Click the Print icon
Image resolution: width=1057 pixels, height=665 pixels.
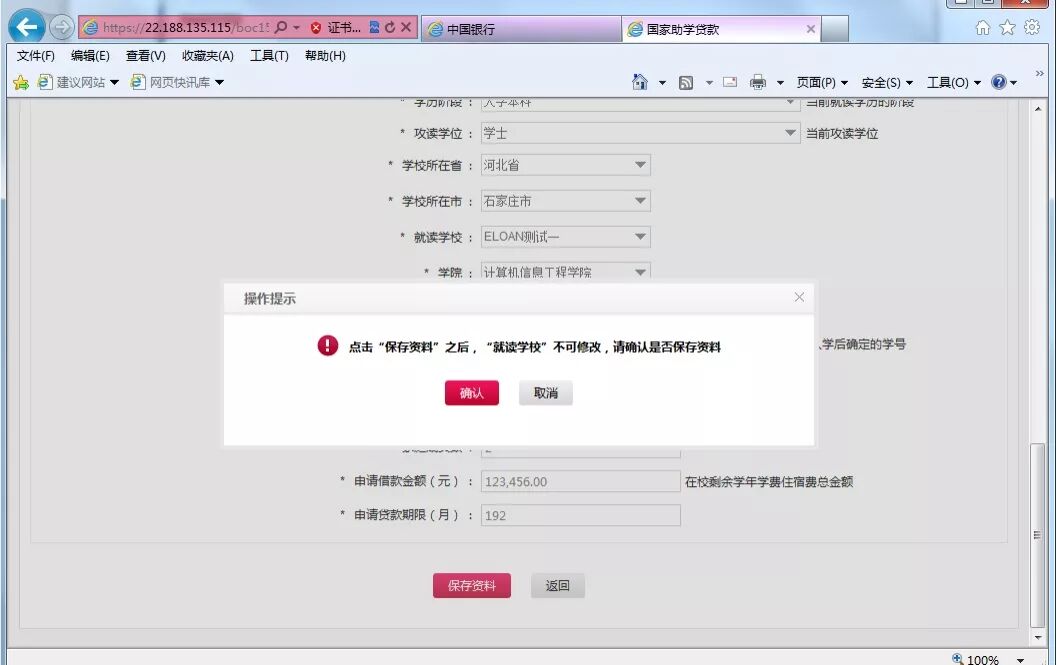click(757, 82)
